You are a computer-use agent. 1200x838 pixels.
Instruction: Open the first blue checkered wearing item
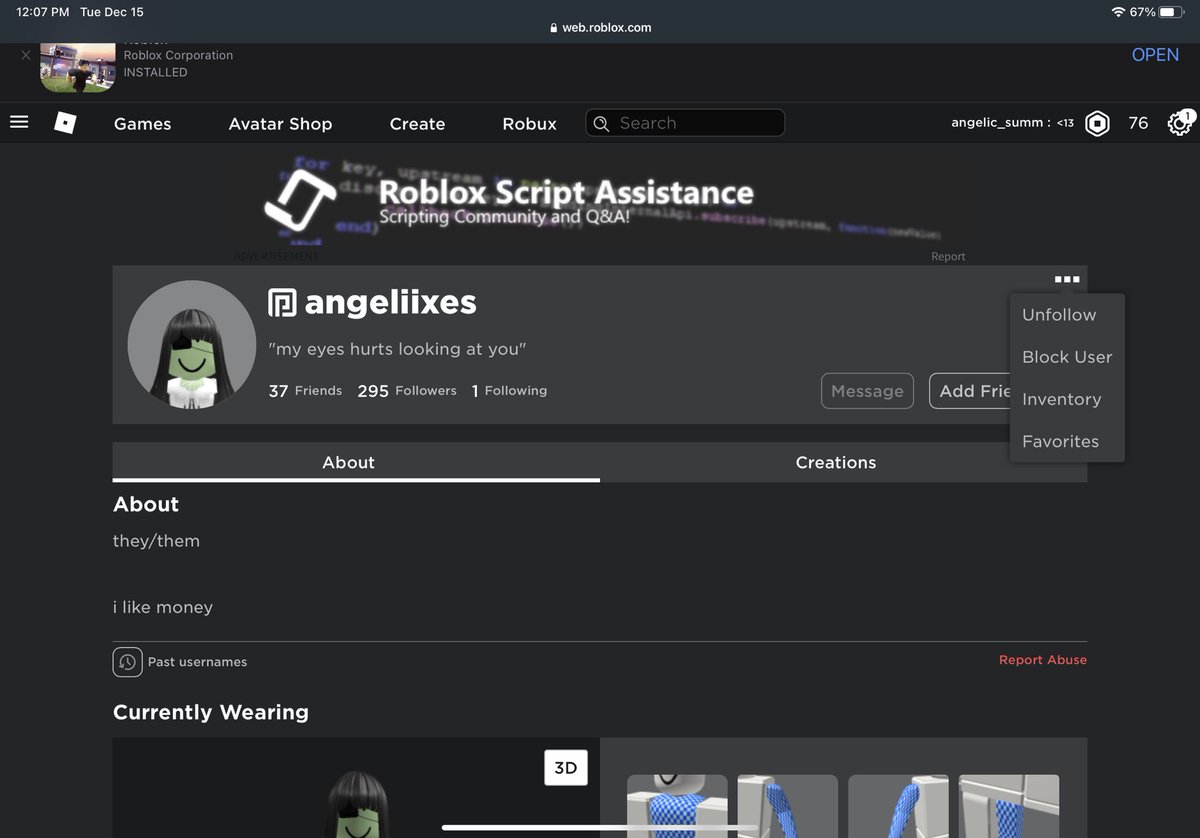click(677, 806)
